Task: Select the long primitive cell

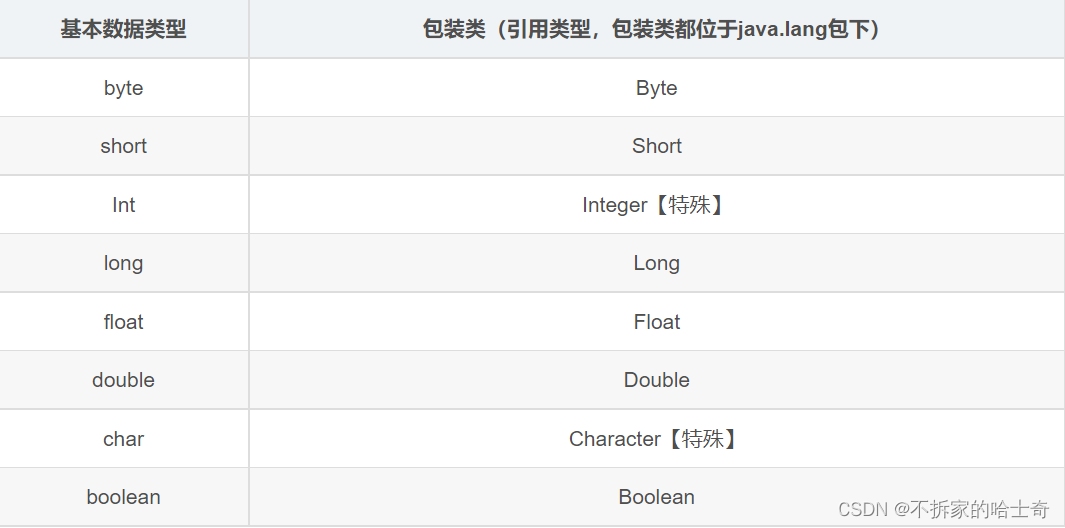Action: [x=123, y=263]
